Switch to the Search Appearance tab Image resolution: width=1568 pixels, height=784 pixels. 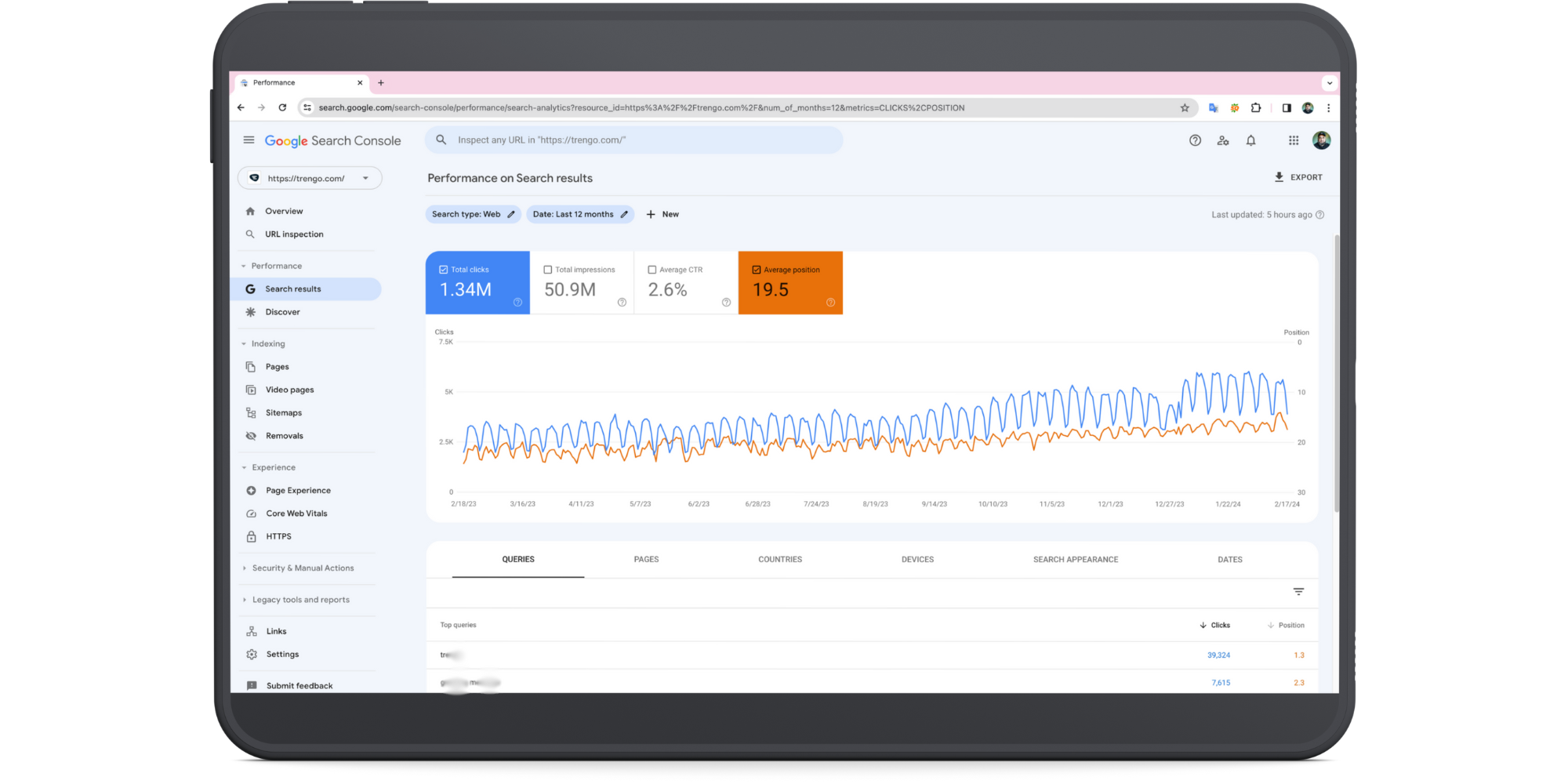pyautogui.click(x=1076, y=560)
